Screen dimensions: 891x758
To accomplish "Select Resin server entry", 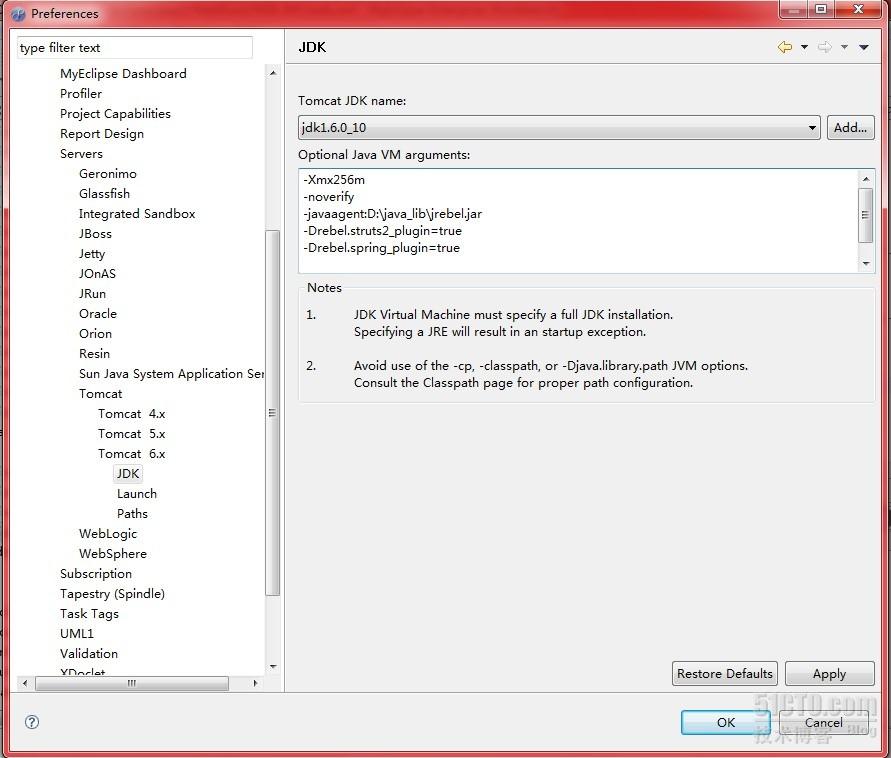I will click(x=94, y=353).
